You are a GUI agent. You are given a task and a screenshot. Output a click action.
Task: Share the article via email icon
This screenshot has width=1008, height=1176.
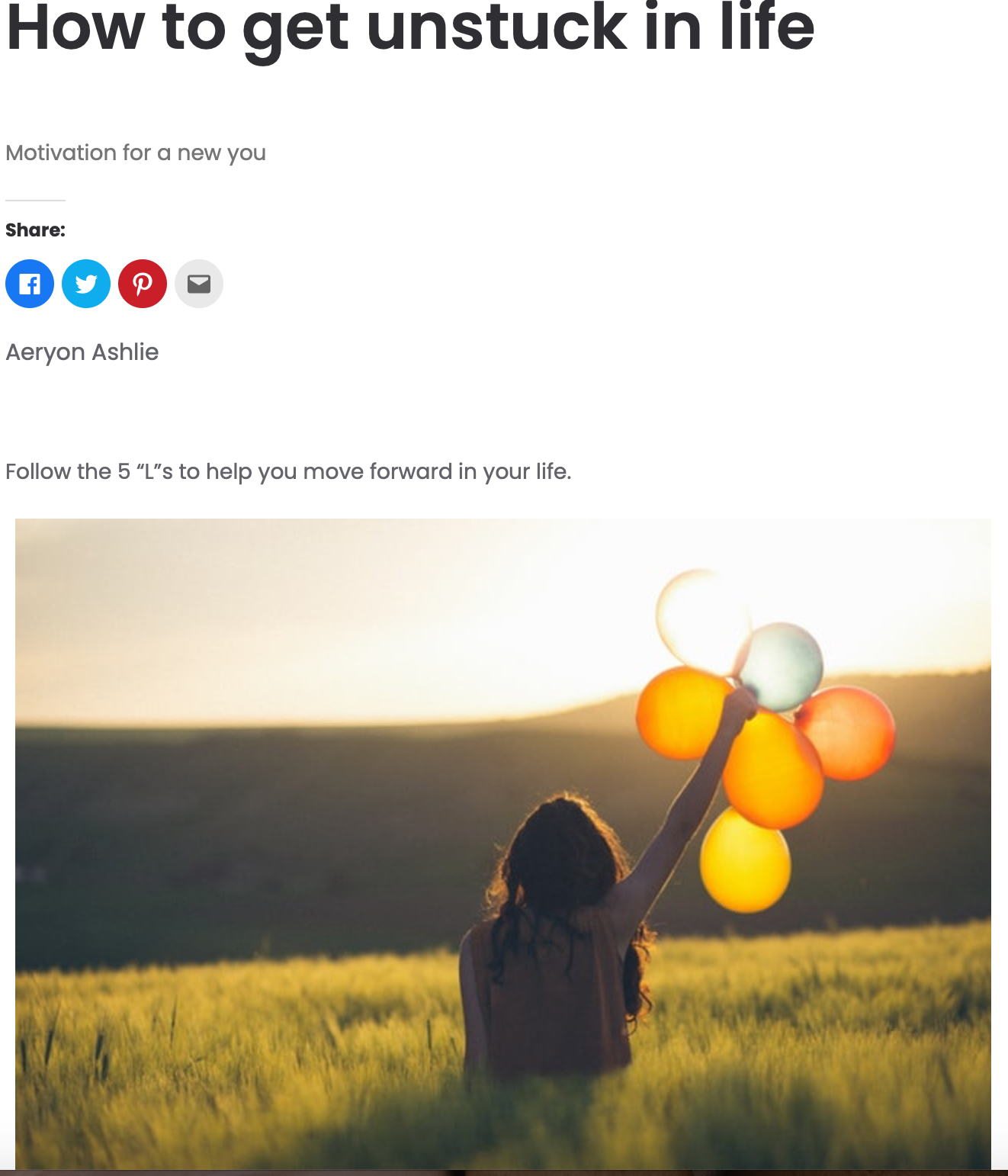click(x=199, y=284)
